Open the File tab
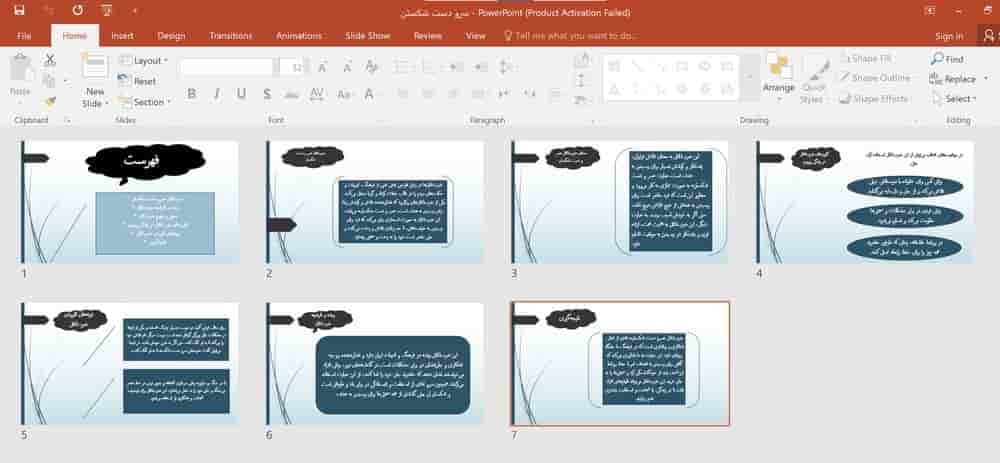 coord(24,36)
